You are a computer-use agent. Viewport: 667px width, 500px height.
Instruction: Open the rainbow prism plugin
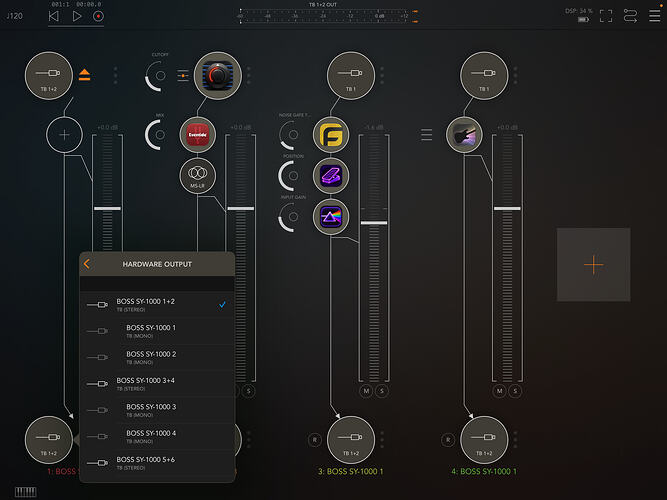[331, 217]
